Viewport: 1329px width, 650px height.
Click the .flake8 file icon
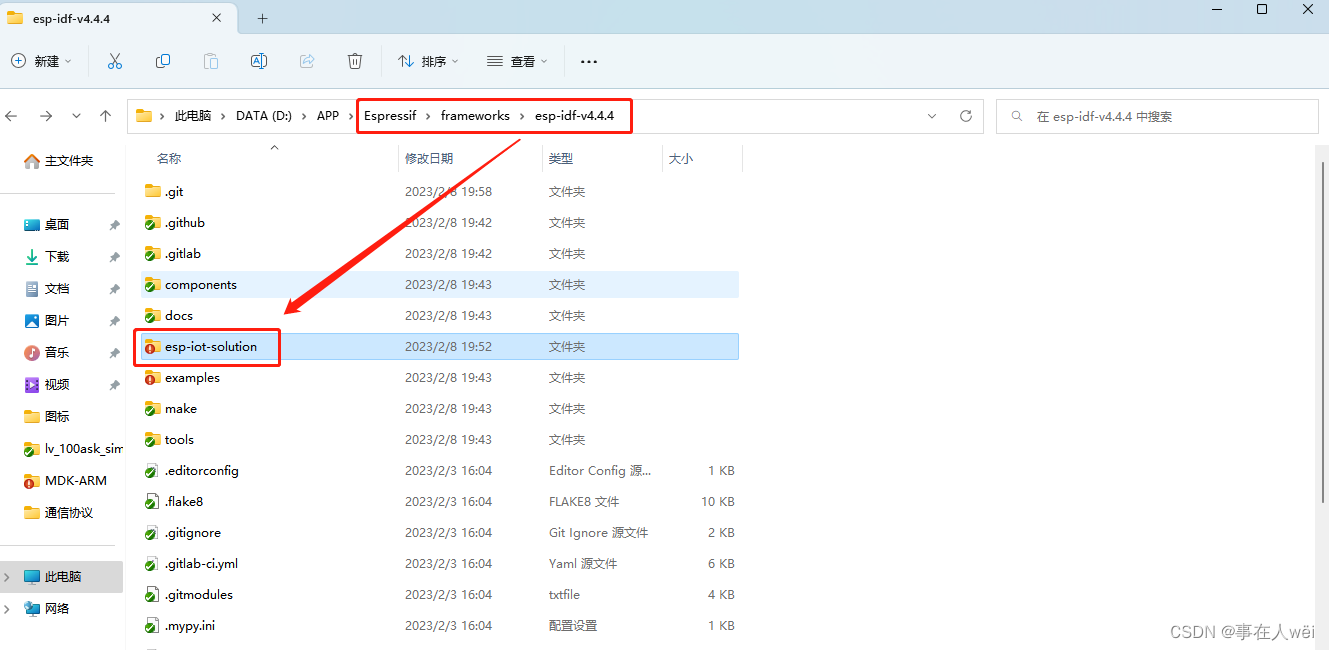152,502
